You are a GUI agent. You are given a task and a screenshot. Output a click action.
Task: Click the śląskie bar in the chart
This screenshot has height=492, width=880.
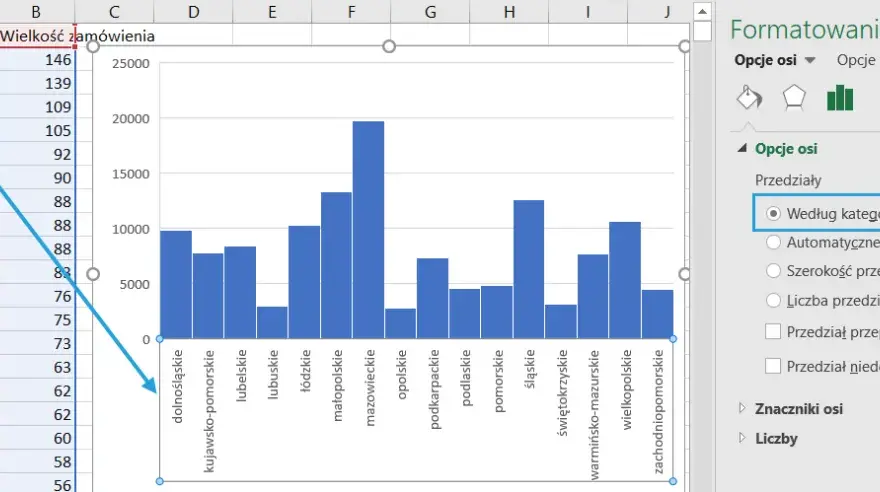pyautogui.click(x=529, y=269)
